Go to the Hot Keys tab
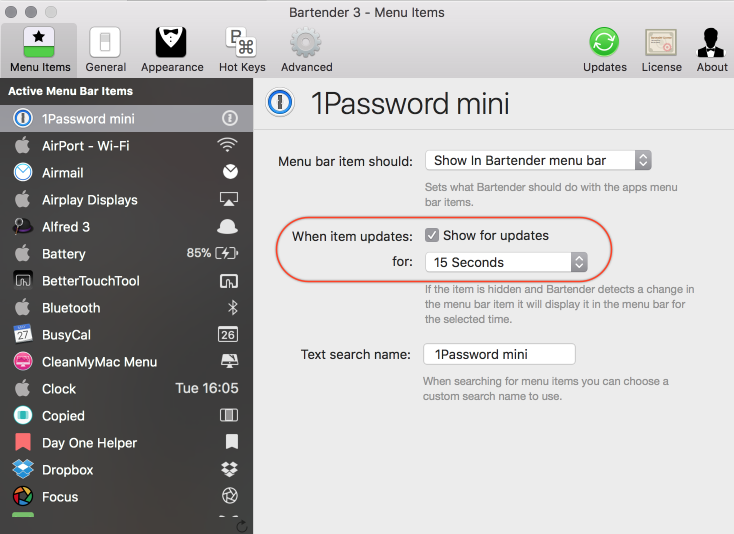This screenshot has height=534, width=734. (x=242, y=50)
